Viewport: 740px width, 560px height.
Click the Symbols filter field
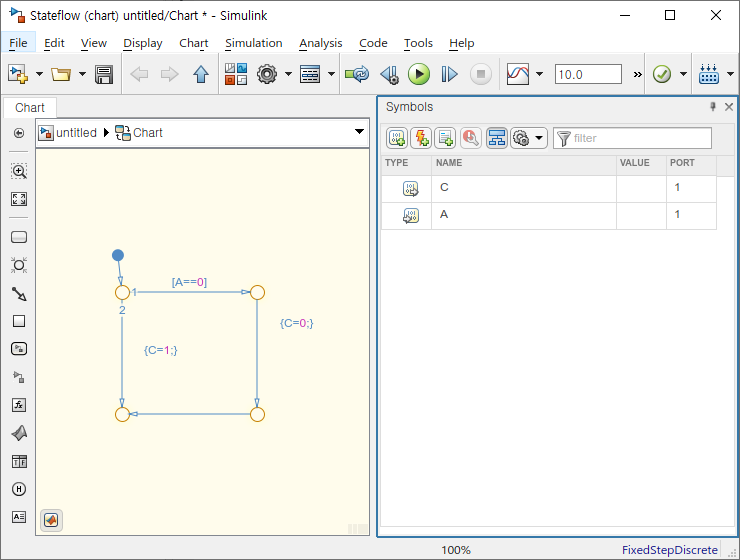[632, 138]
